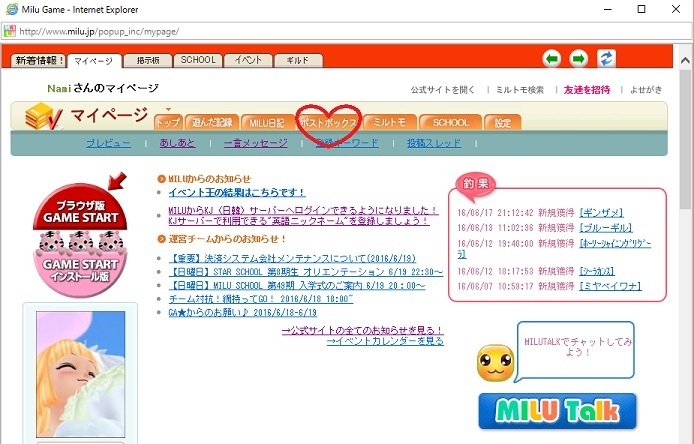This screenshot has height=444, width=694.
Task: Open the 投稿スレッド link
Action: click(434, 143)
